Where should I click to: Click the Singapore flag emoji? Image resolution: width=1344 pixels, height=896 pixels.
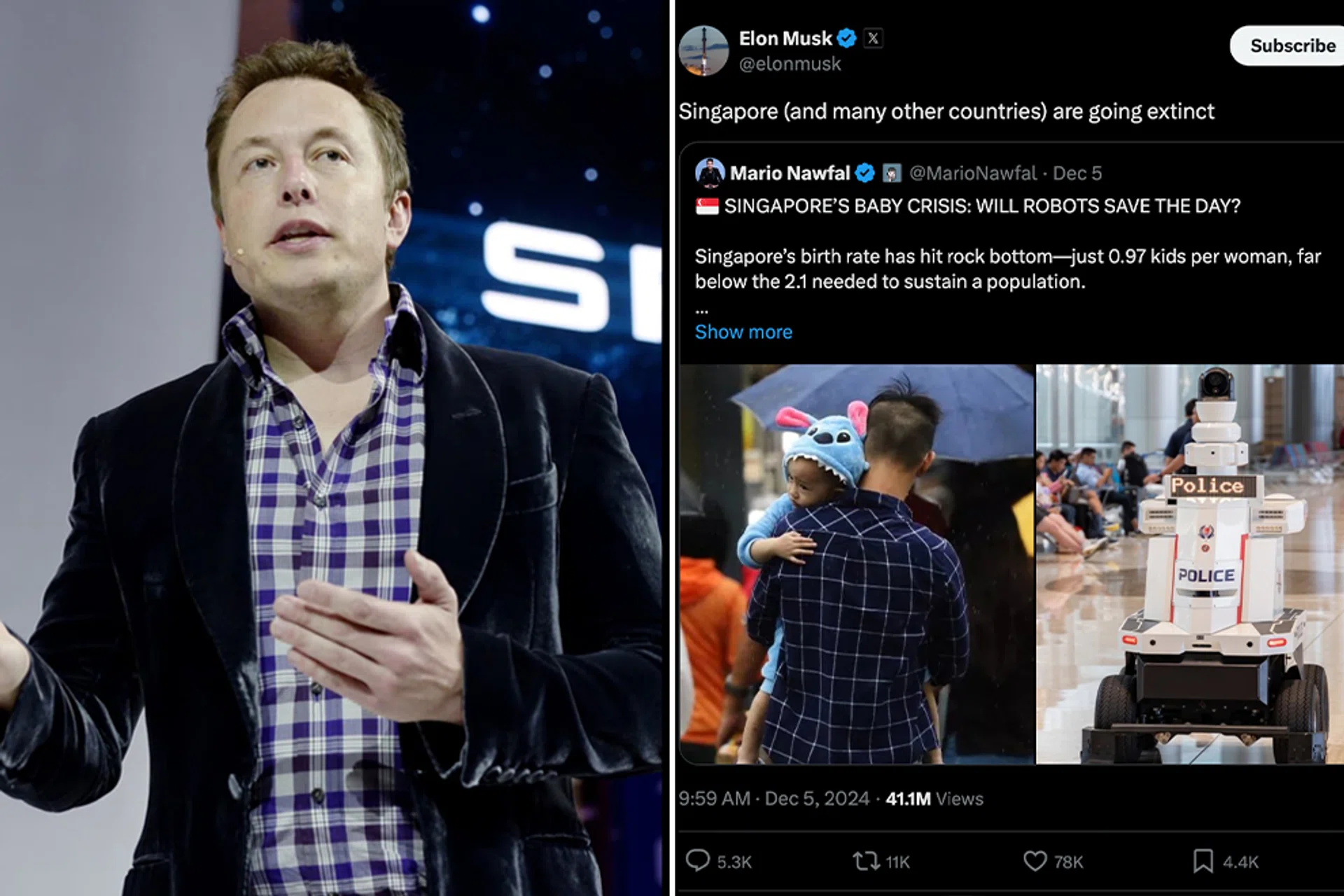click(707, 206)
